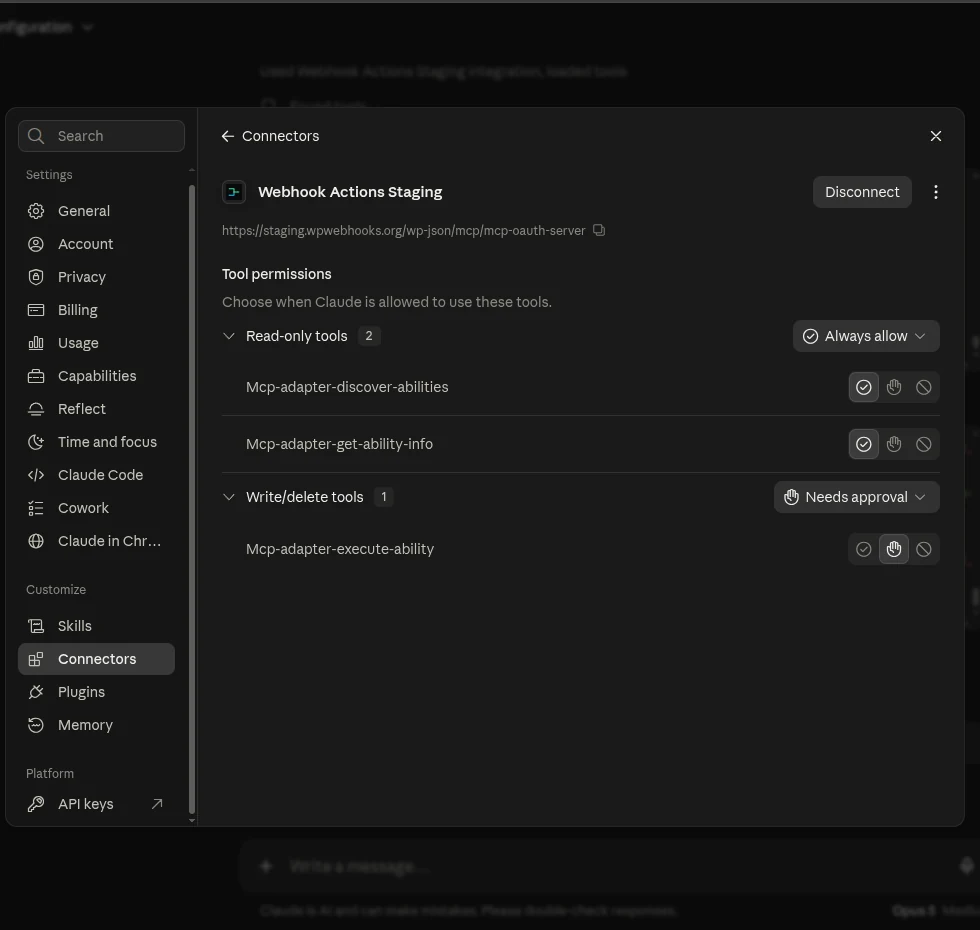Open General settings
980x930 pixels.
[96, 211]
